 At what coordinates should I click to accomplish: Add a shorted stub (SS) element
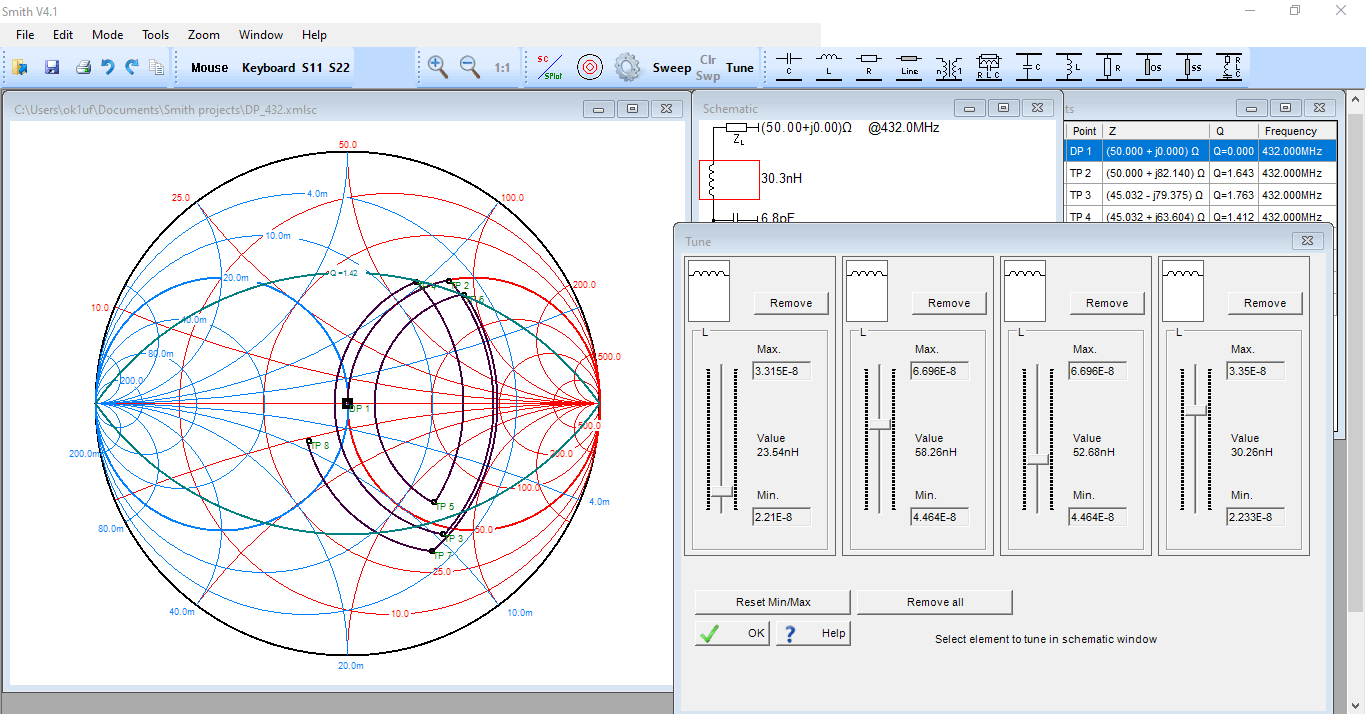[x=1189, y=67]
